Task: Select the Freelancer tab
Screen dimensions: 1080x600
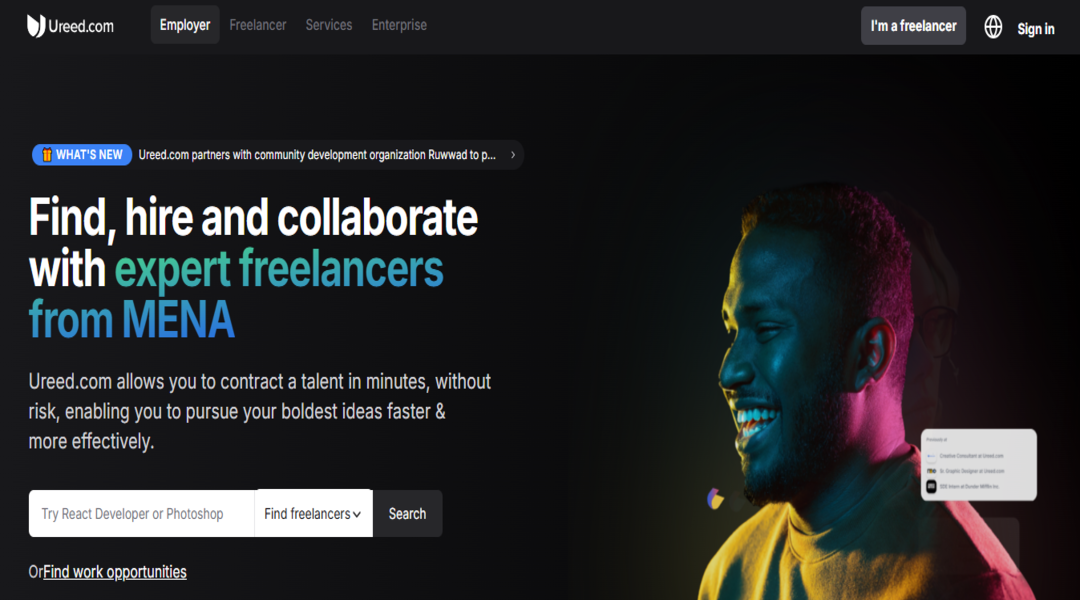Action: 258,25
